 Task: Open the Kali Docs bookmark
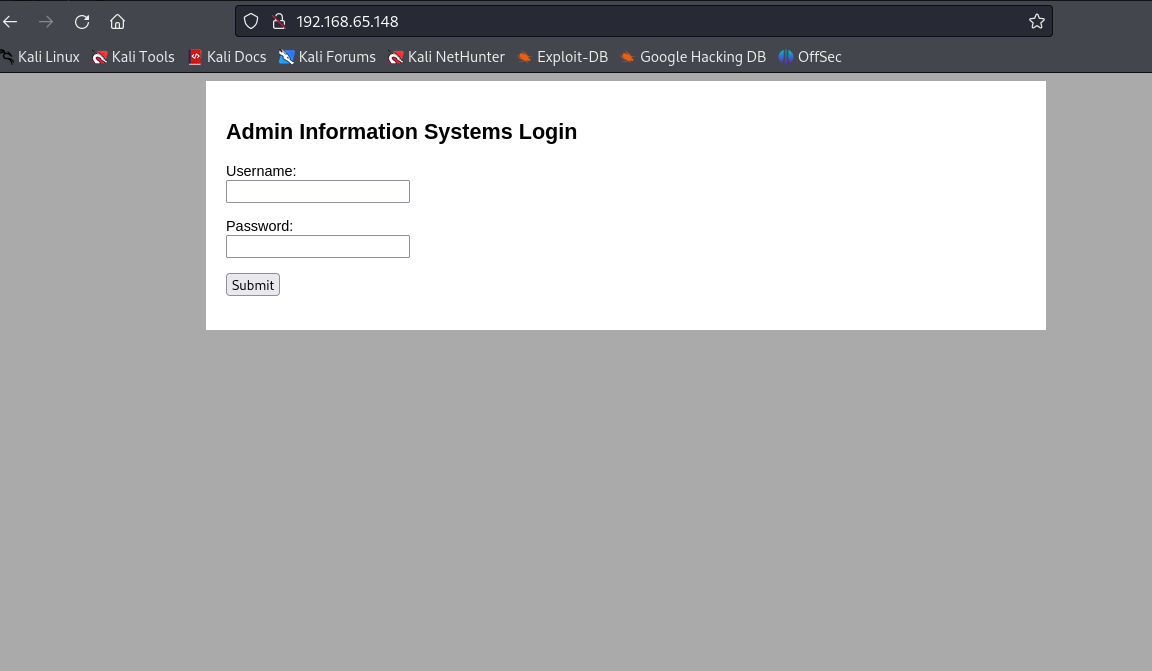tap(227, 57)
